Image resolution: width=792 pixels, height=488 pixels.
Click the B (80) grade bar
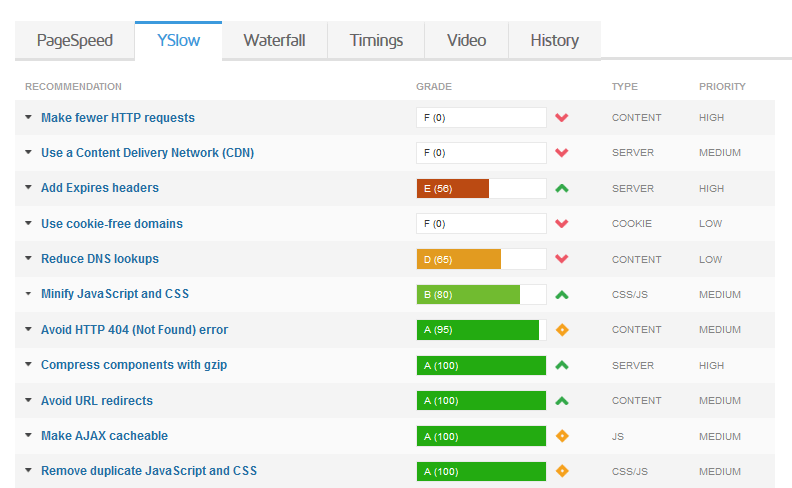481,295
